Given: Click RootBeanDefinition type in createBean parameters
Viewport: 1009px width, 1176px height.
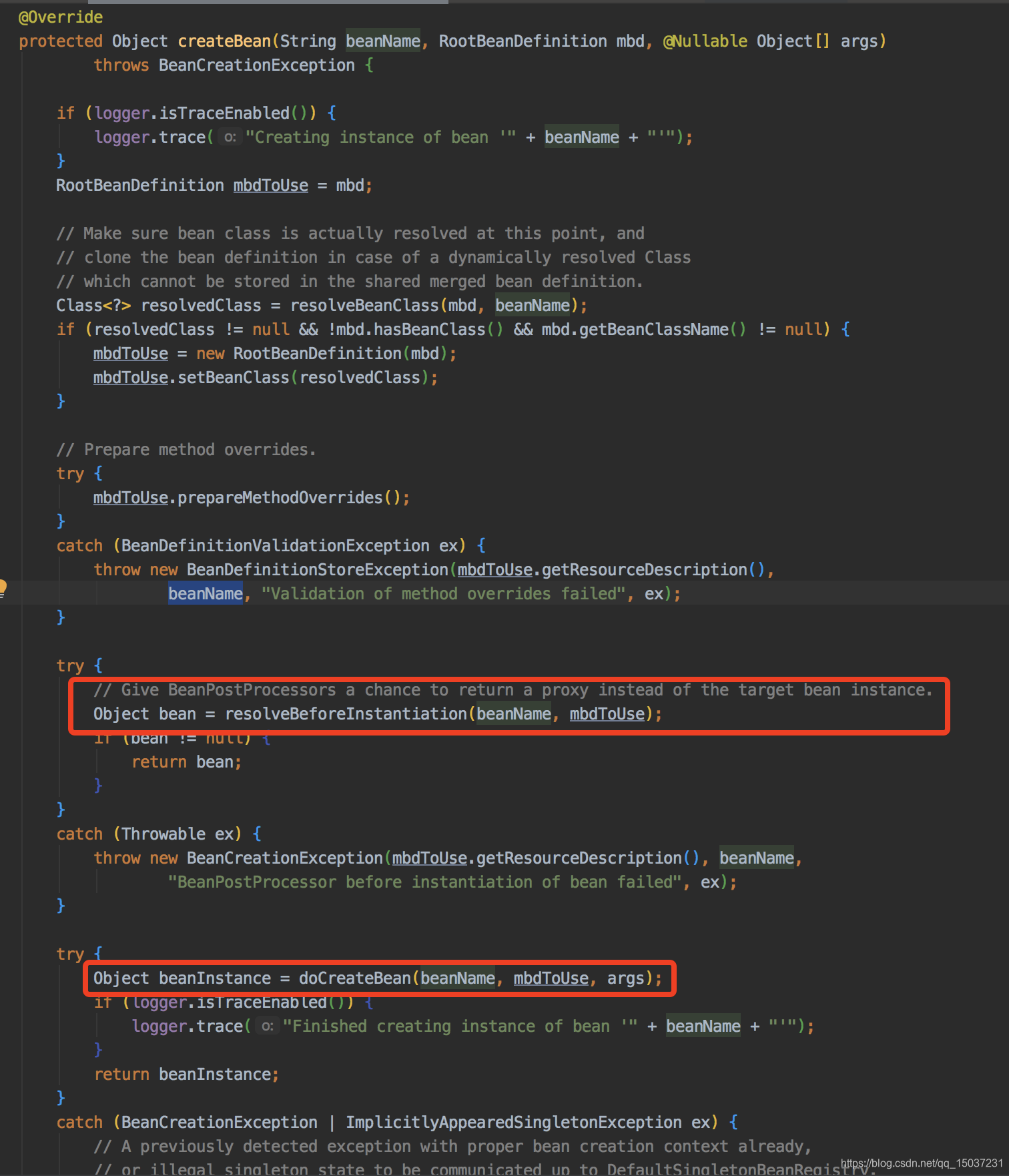Looking at the screenshot, I should tap(523, 41).
